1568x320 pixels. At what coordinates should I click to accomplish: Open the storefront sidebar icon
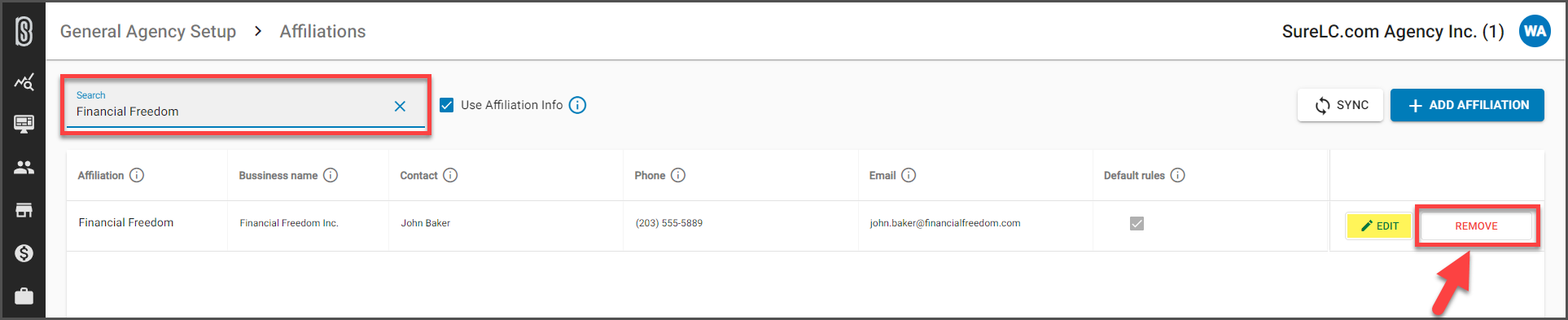(24, 210)
